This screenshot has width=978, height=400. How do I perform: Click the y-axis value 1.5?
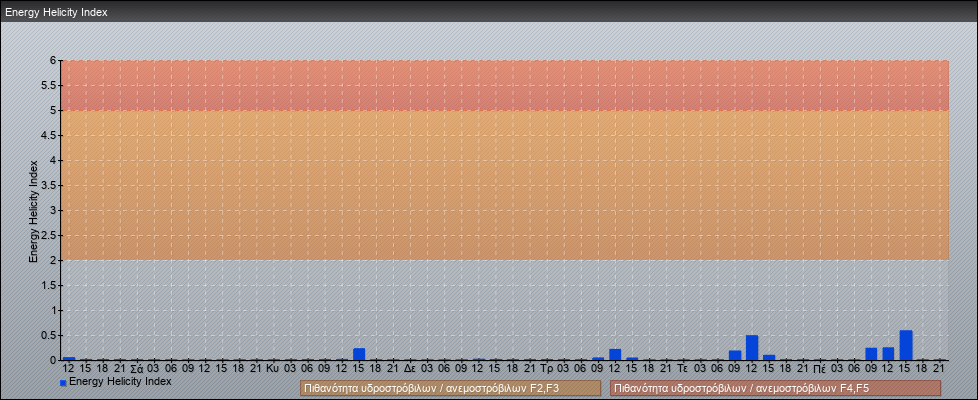click(x=49, y=285)
